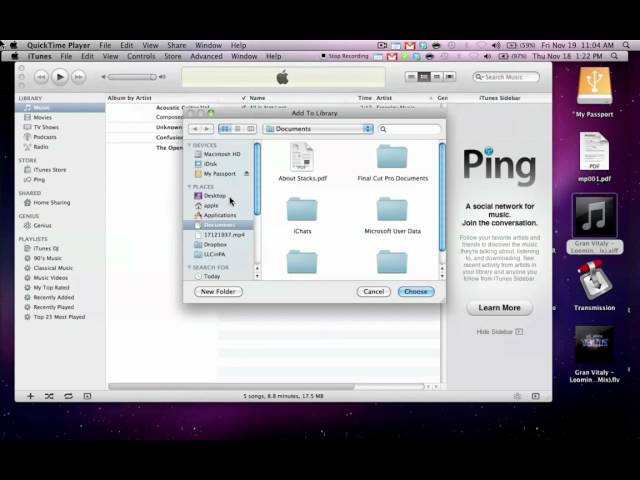Viewport: 640px width, 480px height.
Task: Select the My Top Rated playlist
Action: click(x=51, y=287)
